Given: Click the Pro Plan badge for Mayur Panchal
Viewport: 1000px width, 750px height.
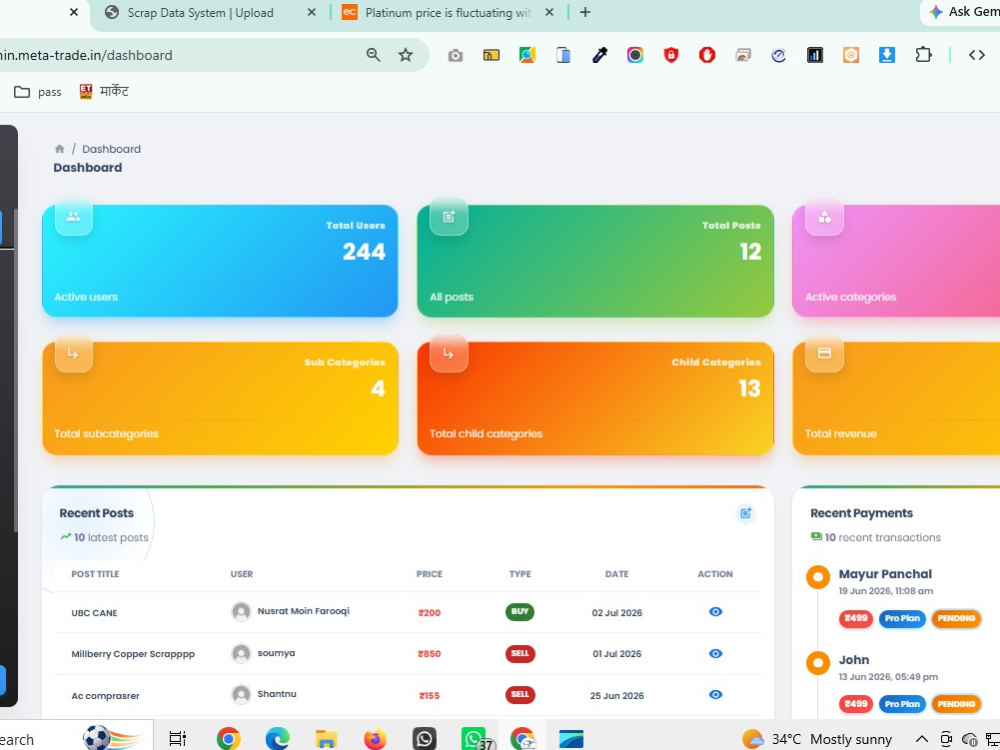Looking at the screenshot, I should (902, 618).
